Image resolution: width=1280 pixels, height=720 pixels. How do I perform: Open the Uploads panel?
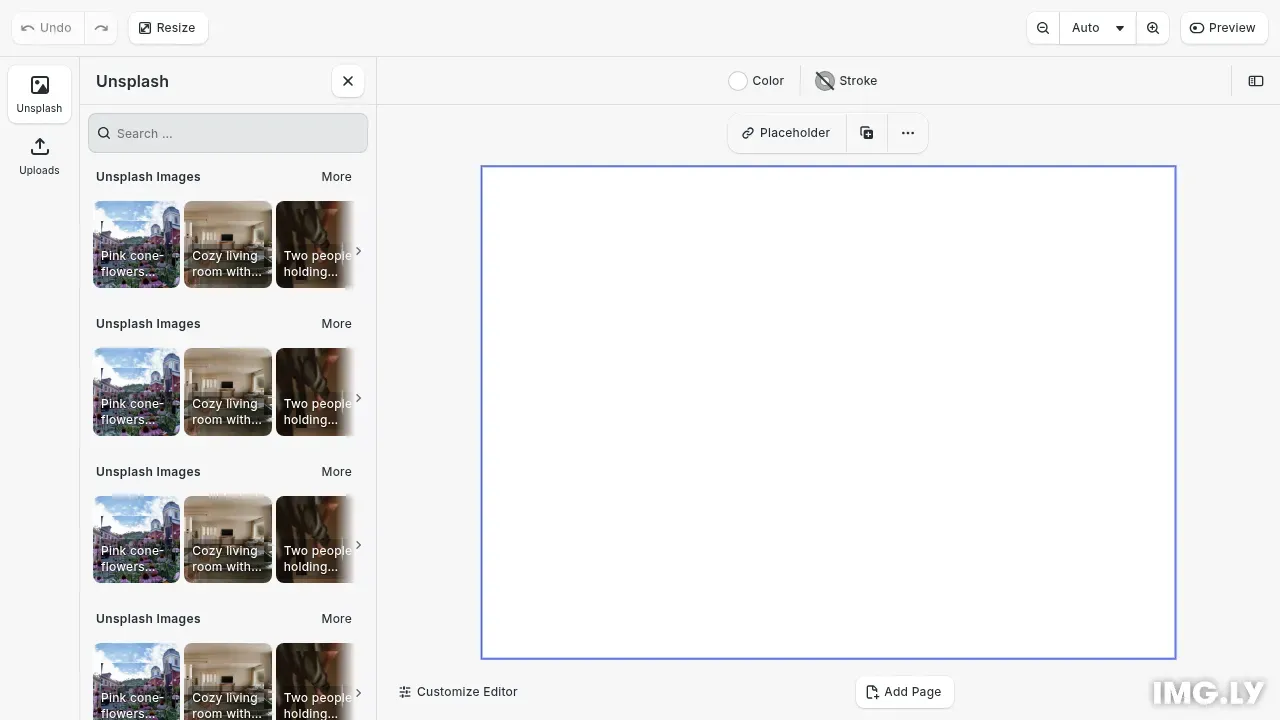tap(39, 156)
